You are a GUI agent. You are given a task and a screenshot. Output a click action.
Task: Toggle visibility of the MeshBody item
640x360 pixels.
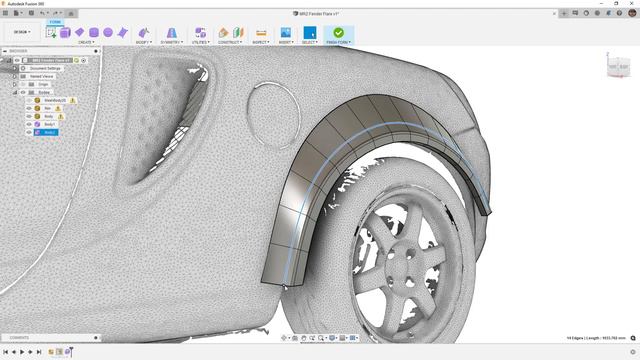pyautogui.click(x=29, y=100)
